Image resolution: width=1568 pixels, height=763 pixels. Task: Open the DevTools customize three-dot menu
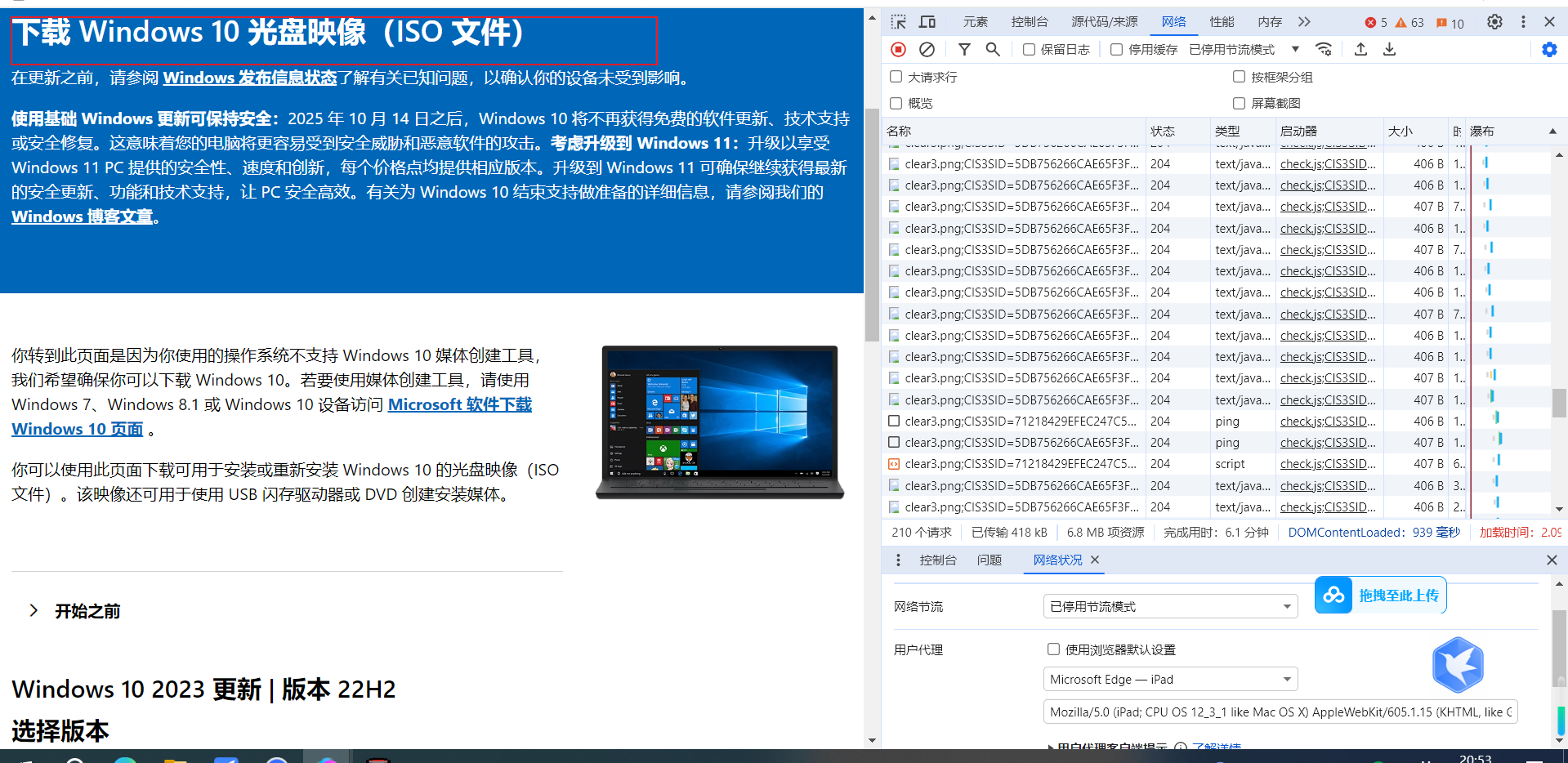point(1523,22)
